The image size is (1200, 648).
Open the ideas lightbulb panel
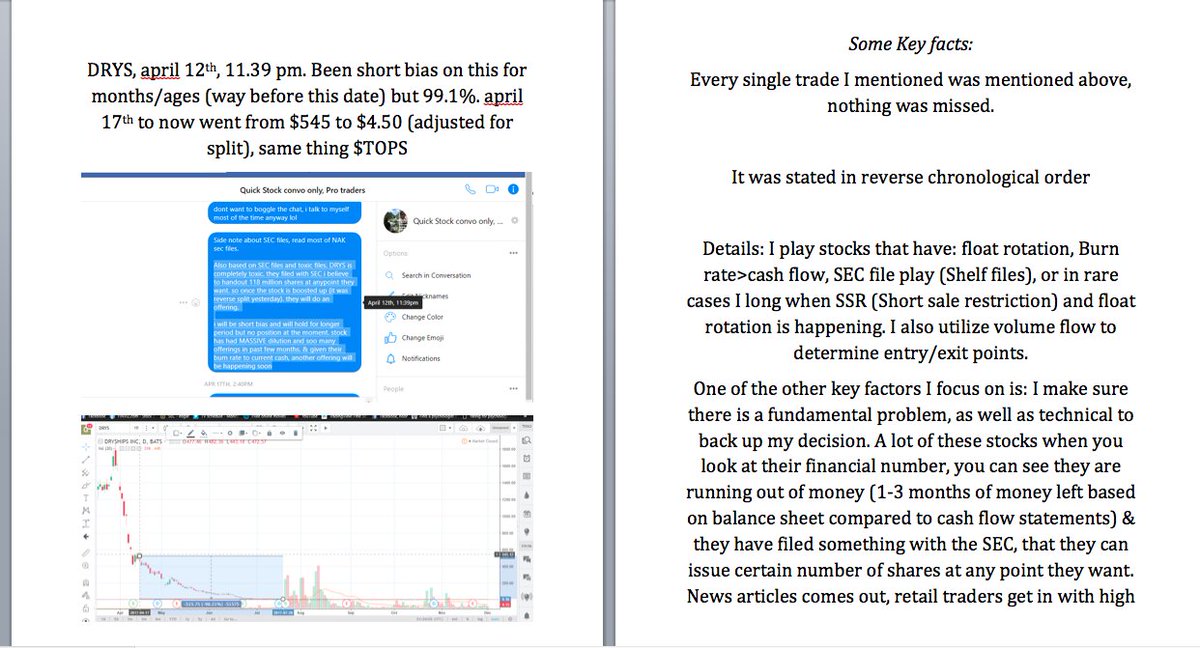(x=527, y=531)
